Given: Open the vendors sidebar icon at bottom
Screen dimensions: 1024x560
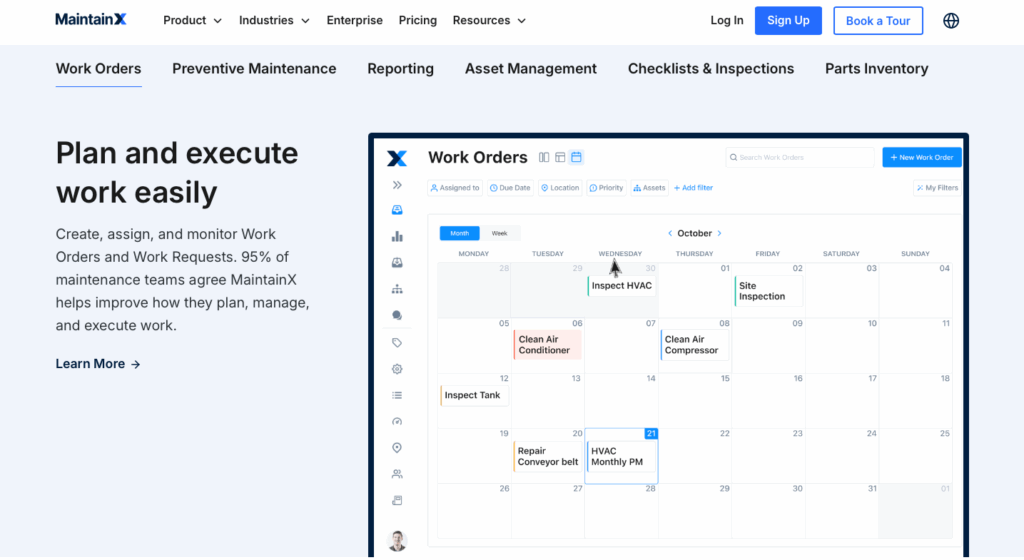Looking at the screenshot, I should click(397, 501).
